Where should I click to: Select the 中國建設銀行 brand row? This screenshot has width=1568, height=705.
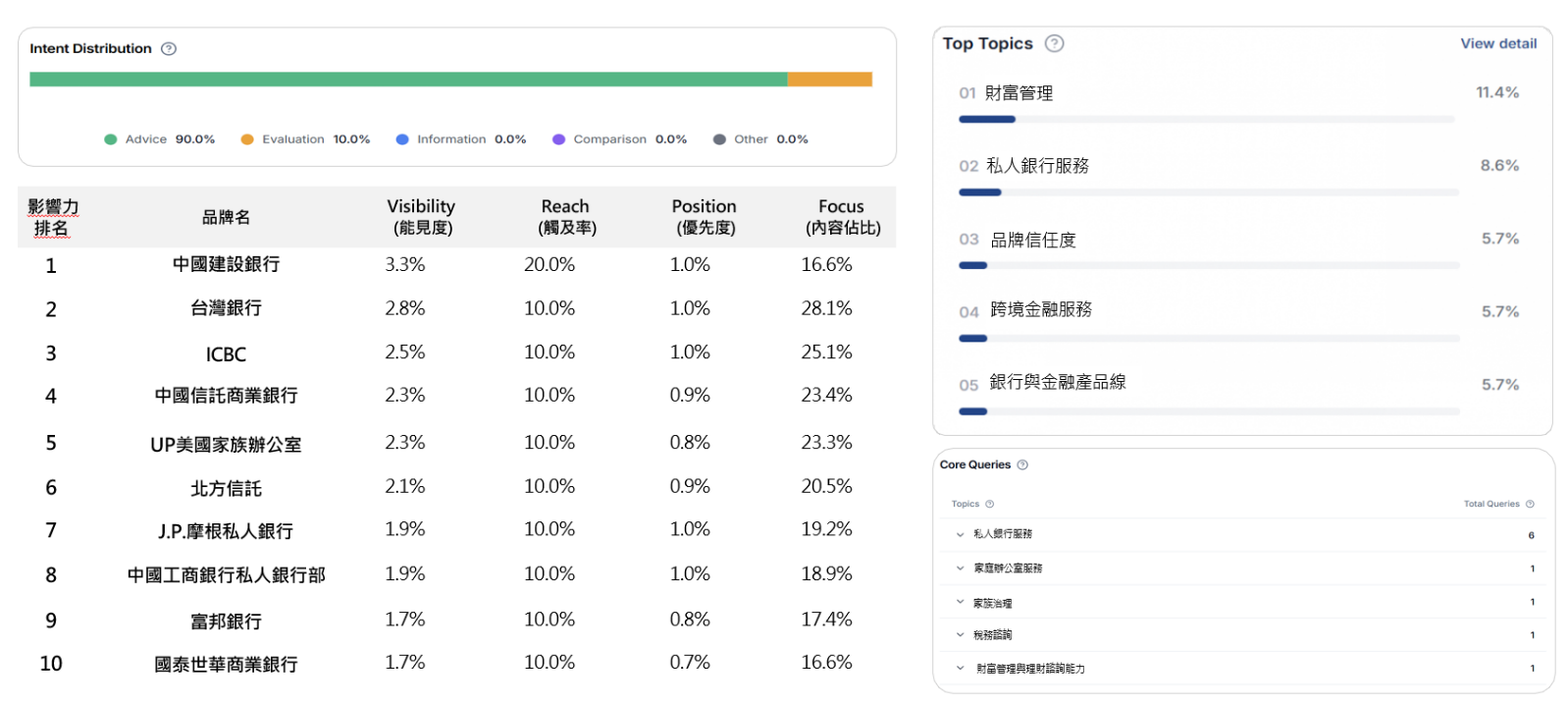tap(226, 265)
